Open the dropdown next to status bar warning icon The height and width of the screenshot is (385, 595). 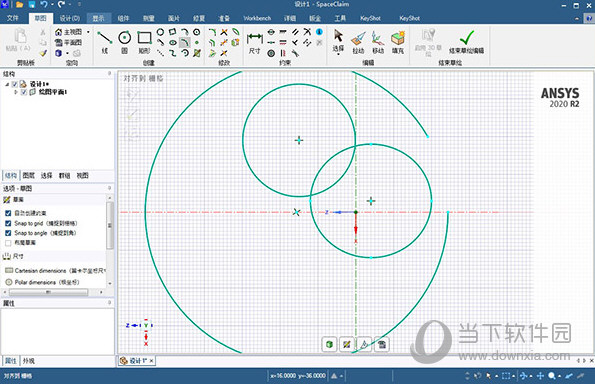(342, 376)
